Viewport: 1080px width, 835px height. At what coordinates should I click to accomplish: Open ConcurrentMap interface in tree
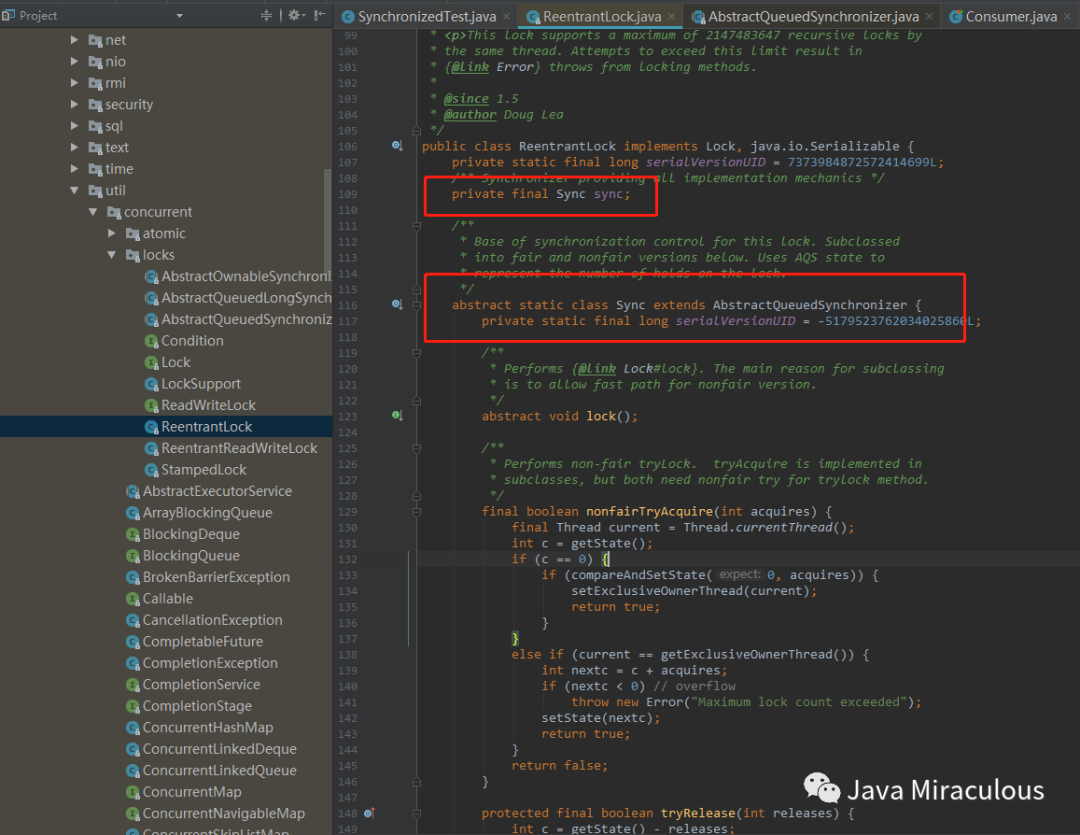point(183,791)
